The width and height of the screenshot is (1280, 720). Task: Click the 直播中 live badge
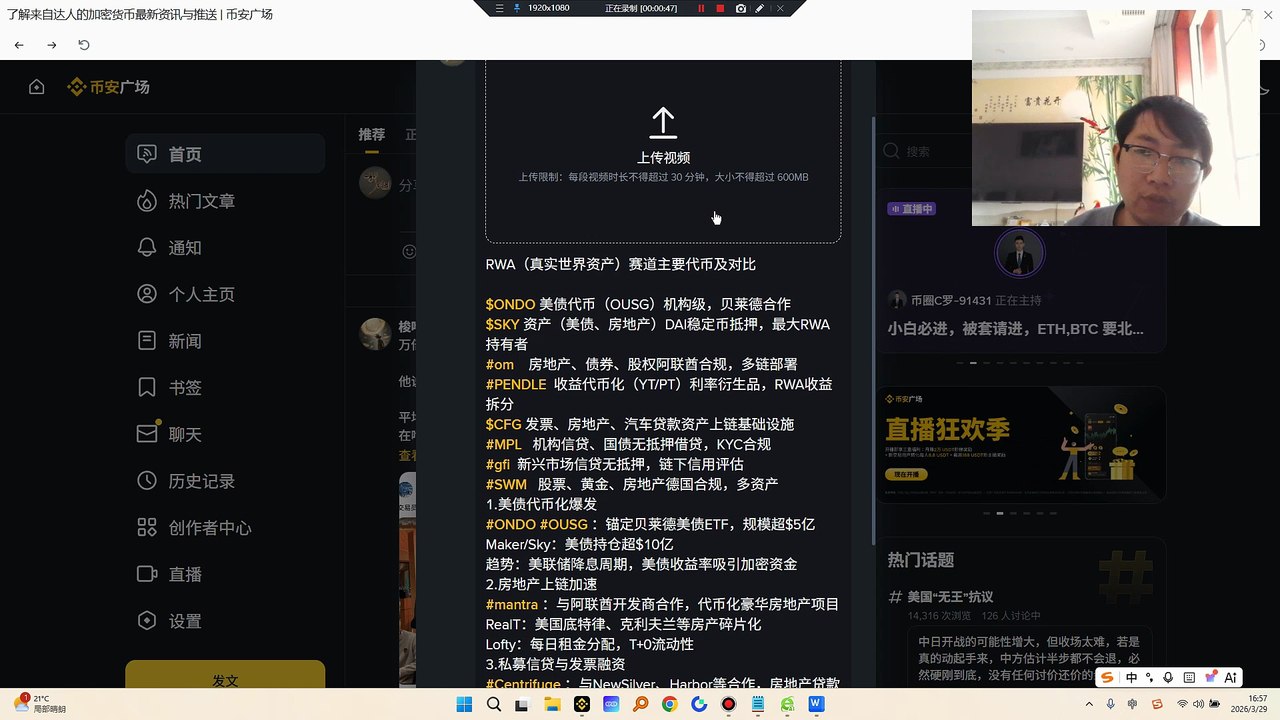pos(911,209)
